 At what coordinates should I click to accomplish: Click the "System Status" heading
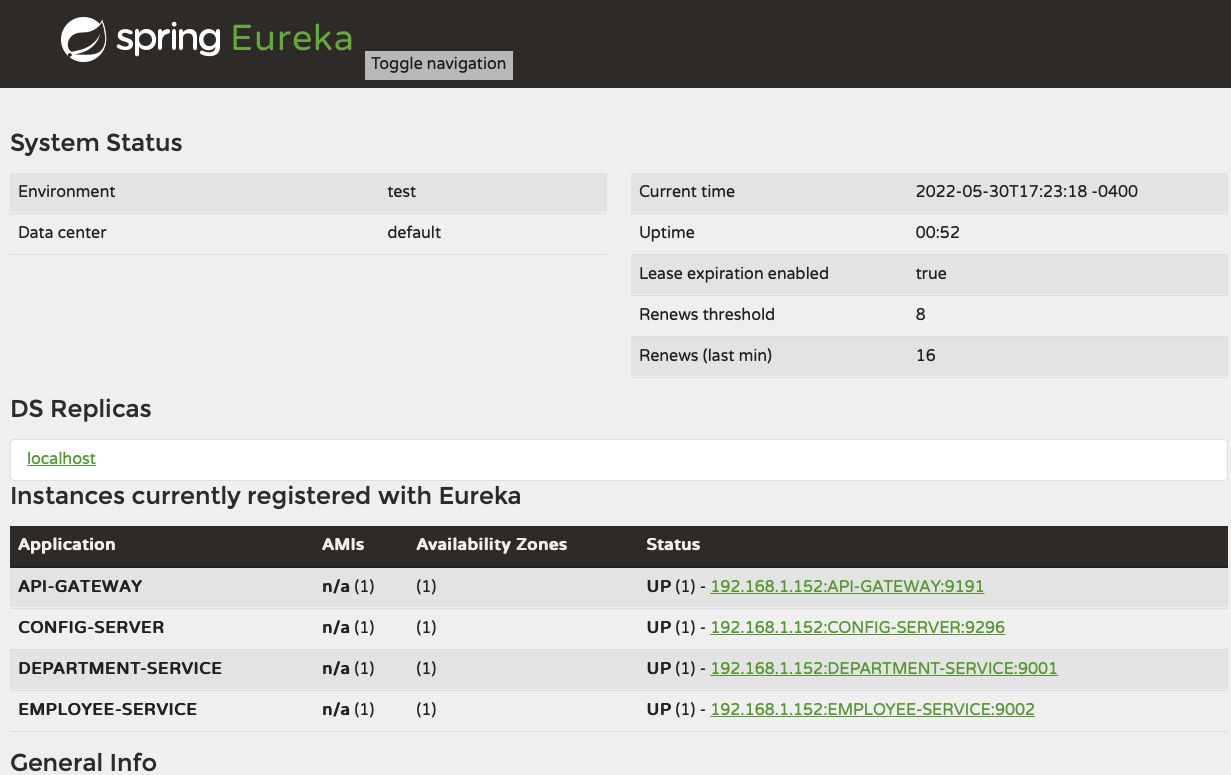click(96, 143)
